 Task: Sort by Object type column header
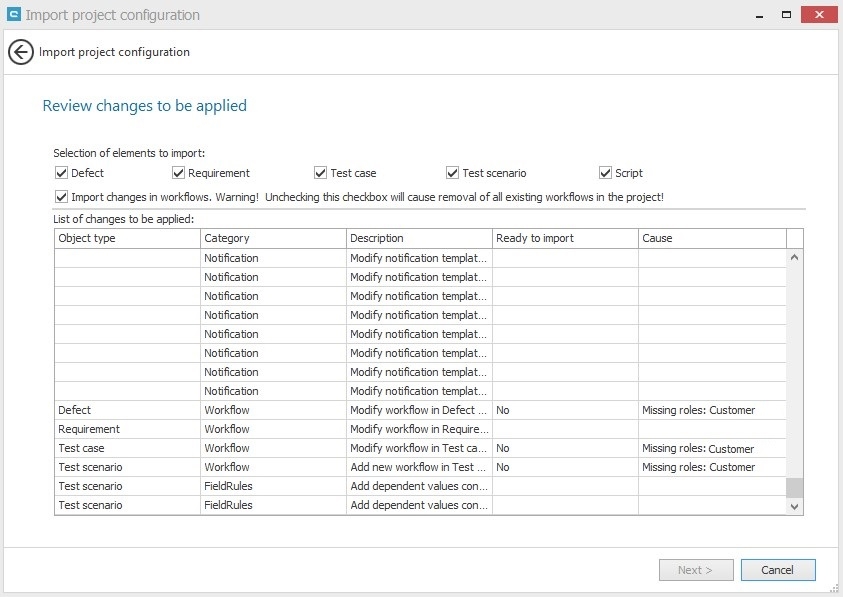tap(127, 238)
